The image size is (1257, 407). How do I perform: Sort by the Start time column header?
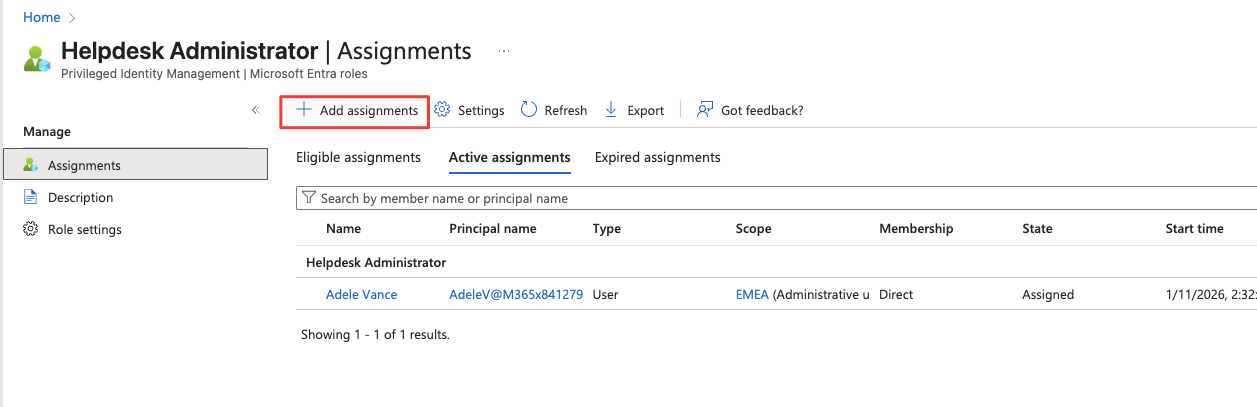pos(1194,228)
